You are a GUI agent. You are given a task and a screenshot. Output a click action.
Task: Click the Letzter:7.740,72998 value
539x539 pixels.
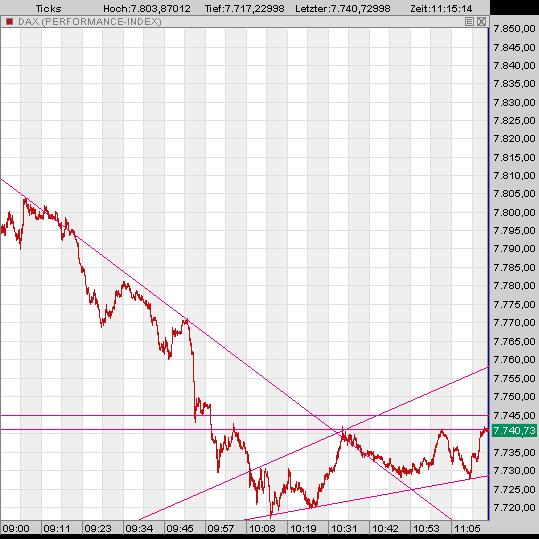(x=343, y=8)
